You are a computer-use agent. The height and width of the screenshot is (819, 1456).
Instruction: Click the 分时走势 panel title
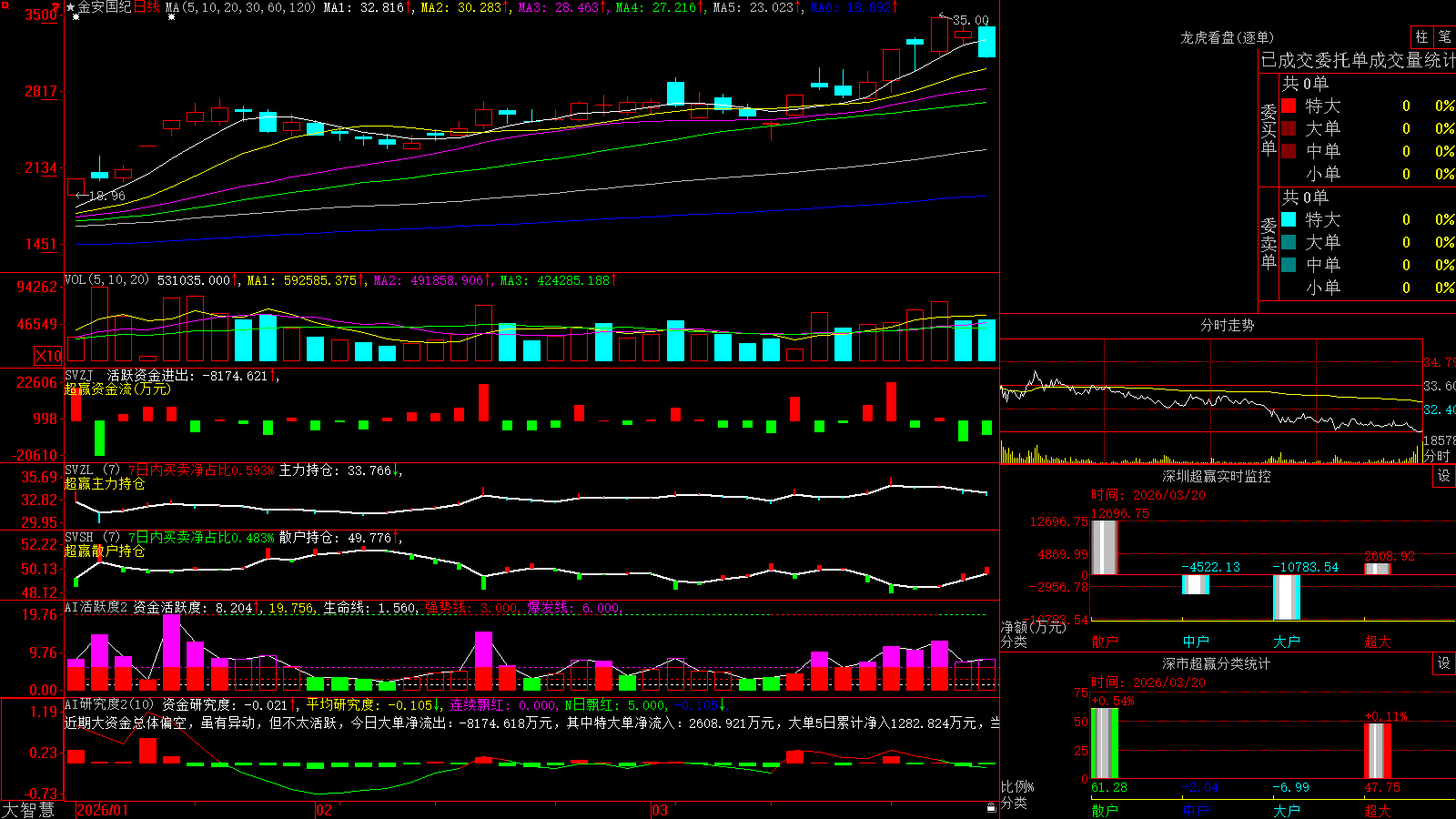click(1228, 325)
